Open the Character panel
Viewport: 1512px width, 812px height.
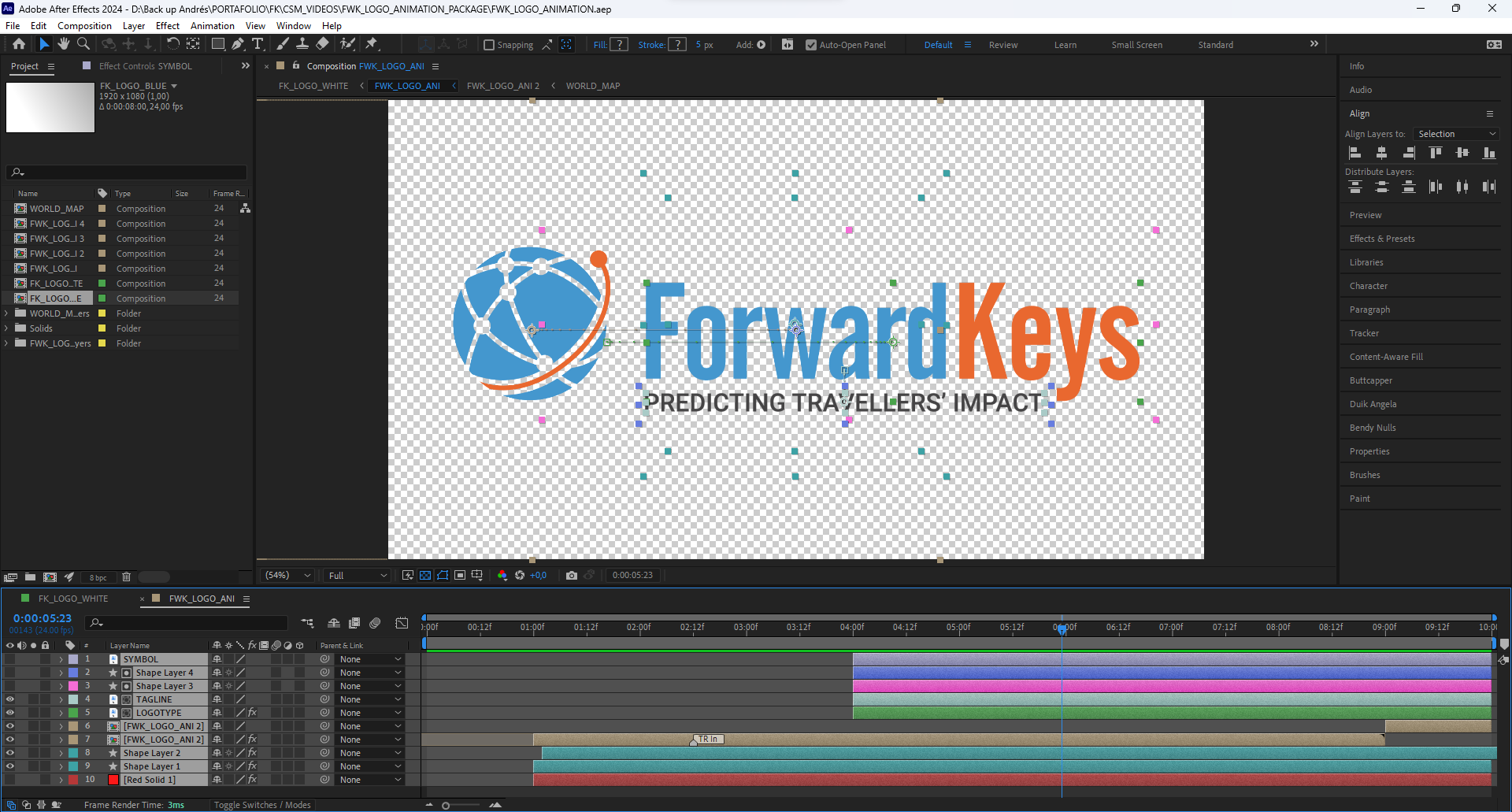click(1369, 286)
